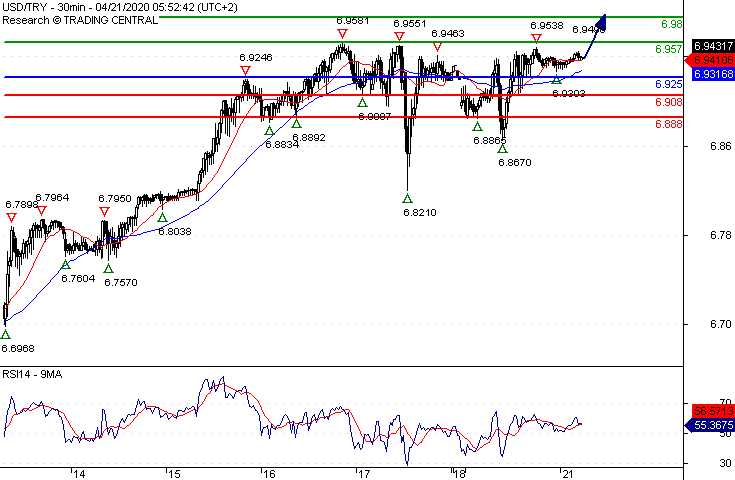Click the red 6.94106 price tag
The height and width of the screenshot is (480, 735).
point(710,60)
